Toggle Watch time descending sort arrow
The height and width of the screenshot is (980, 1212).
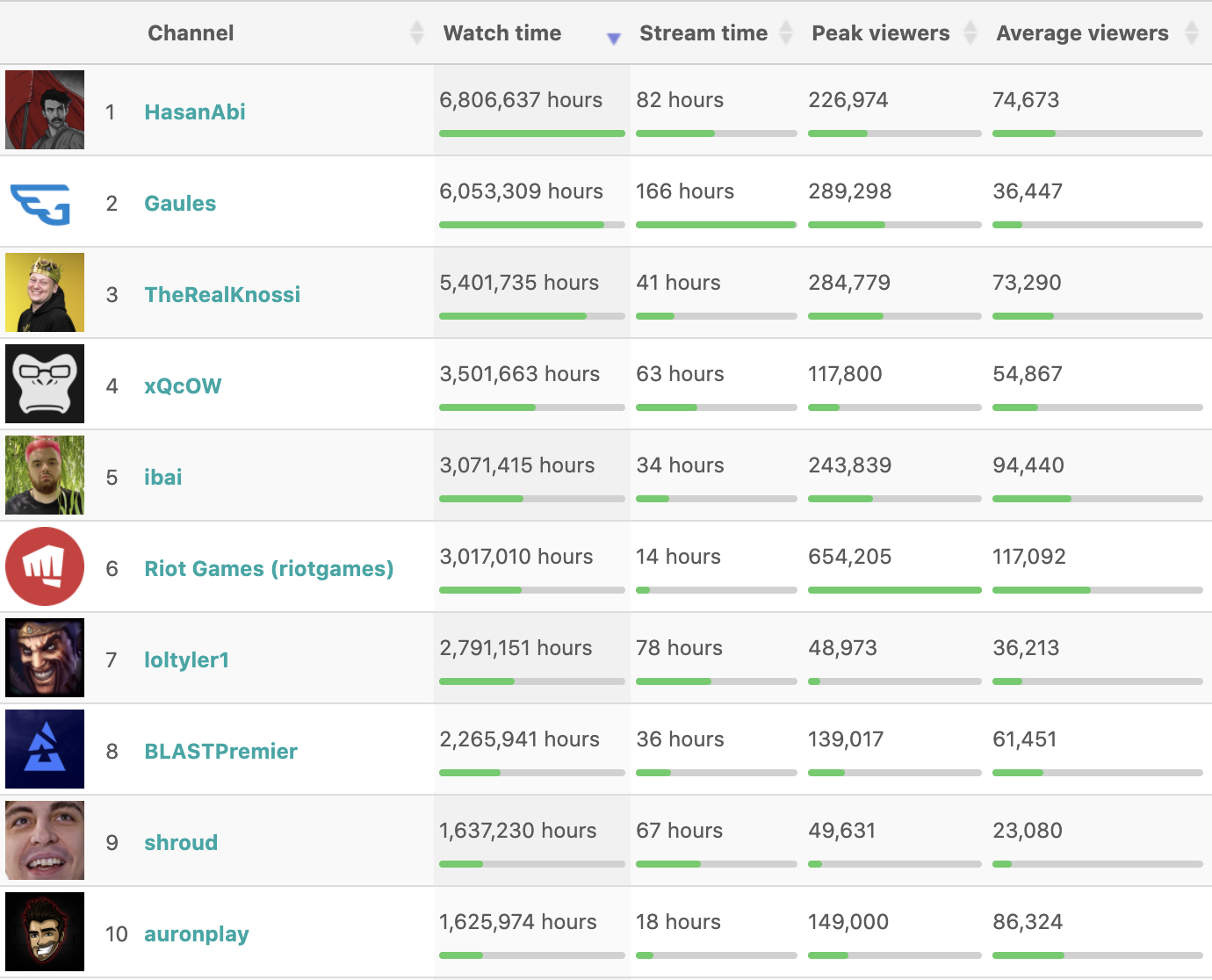(614, 39)
